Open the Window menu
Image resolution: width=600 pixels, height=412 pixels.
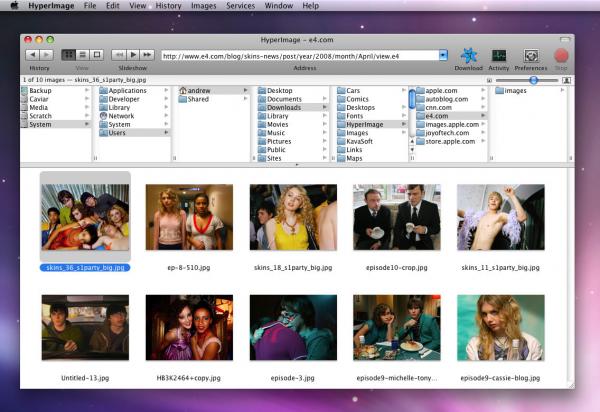[x=279, y=6]
